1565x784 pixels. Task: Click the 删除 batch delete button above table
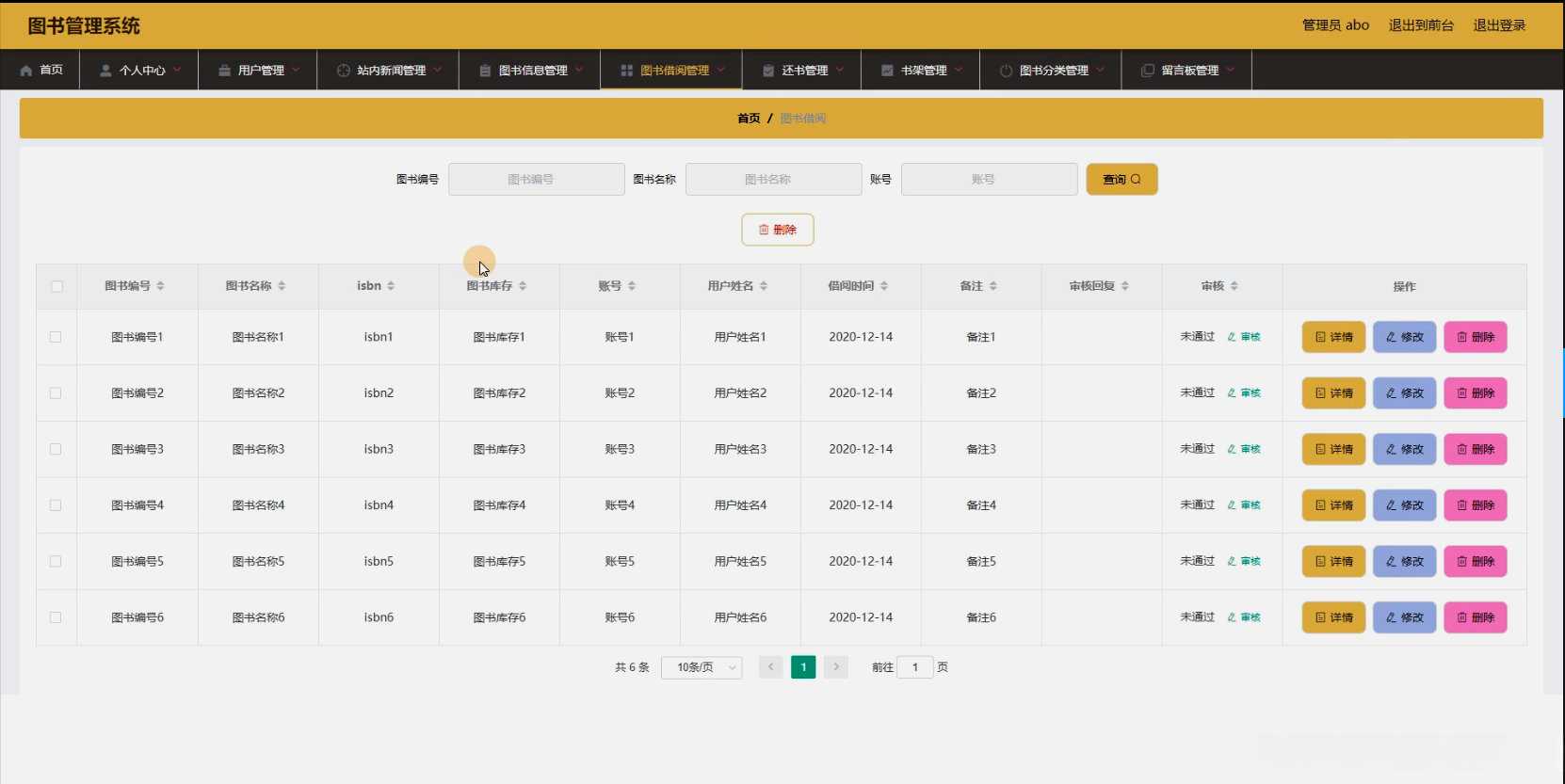(x=778, y=230)
